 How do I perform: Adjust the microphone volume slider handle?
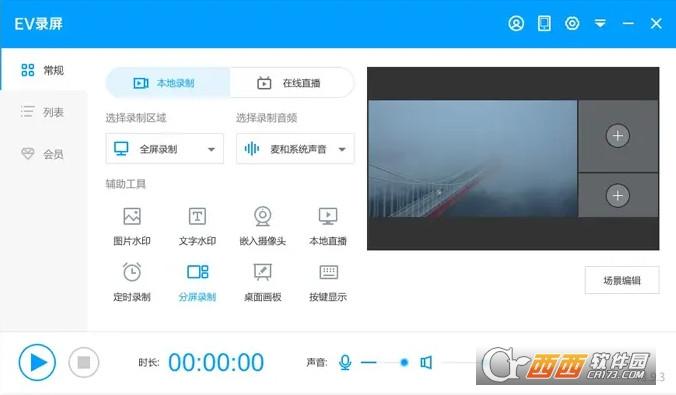click(x=404, y=362)
